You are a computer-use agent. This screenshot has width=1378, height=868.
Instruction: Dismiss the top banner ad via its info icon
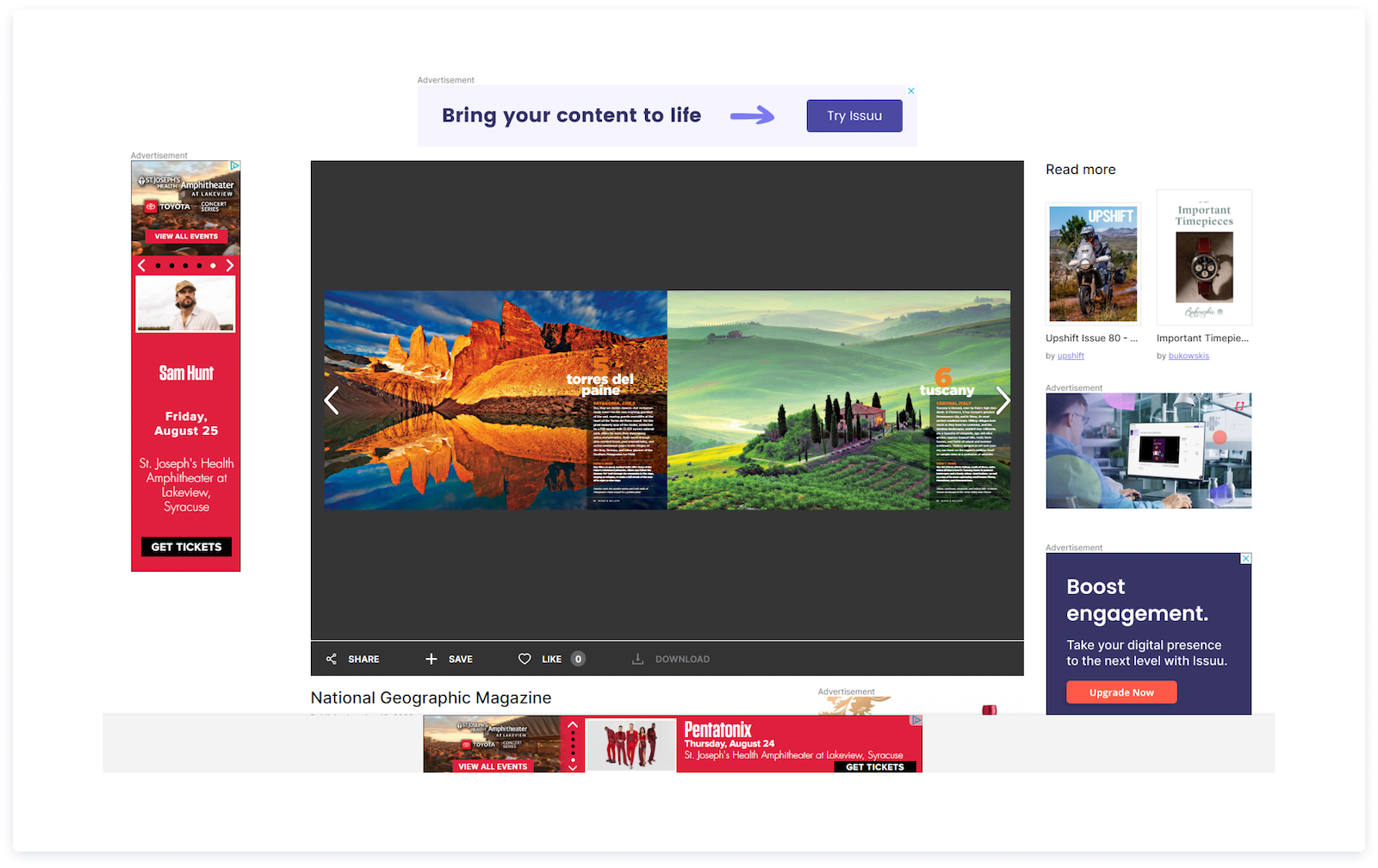tap(910, 90)
